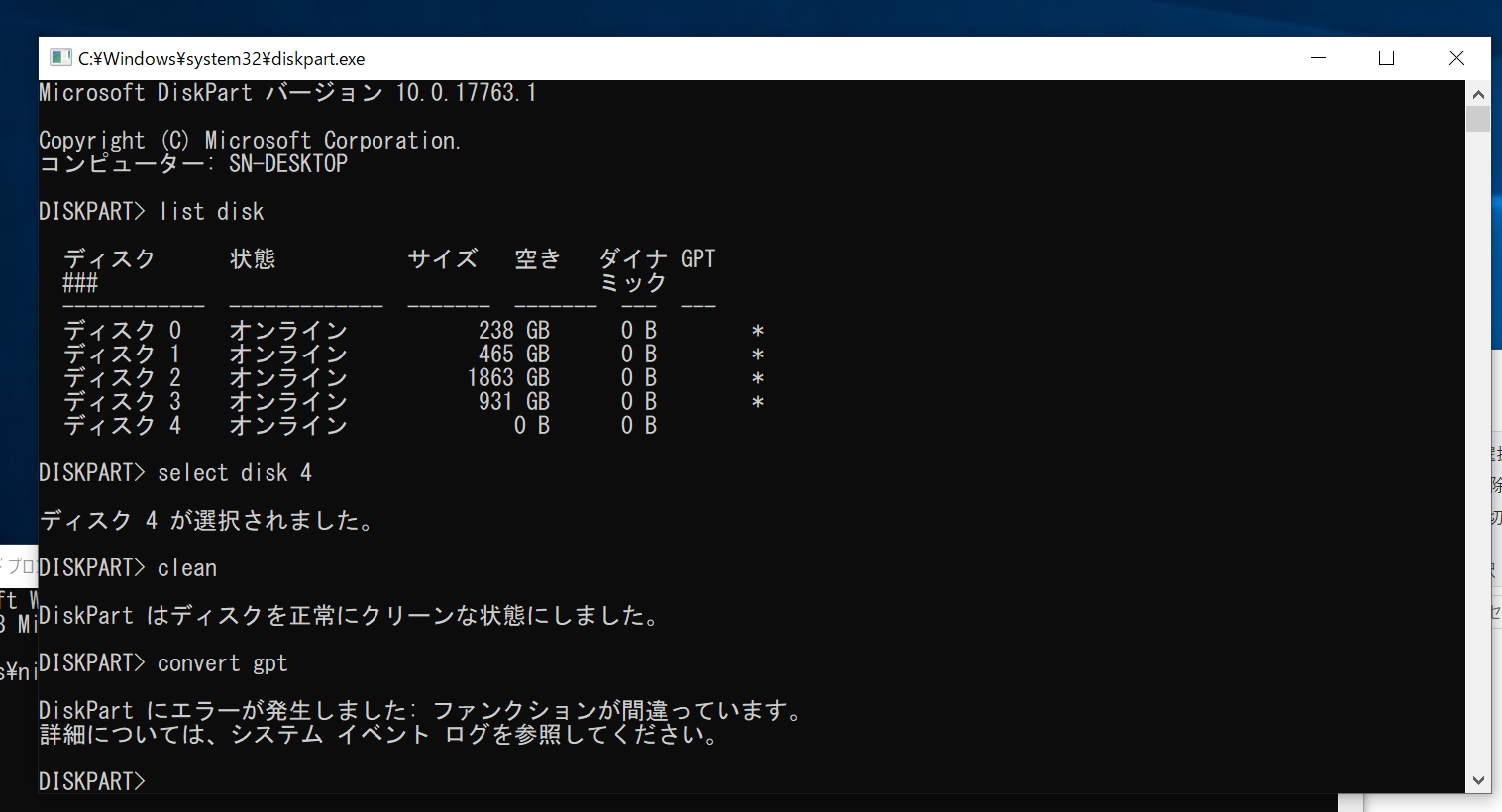Screen dimensions: 1502x812
Task: Click the ディスク 4 row showing 0 B
Action: [297, 425]
